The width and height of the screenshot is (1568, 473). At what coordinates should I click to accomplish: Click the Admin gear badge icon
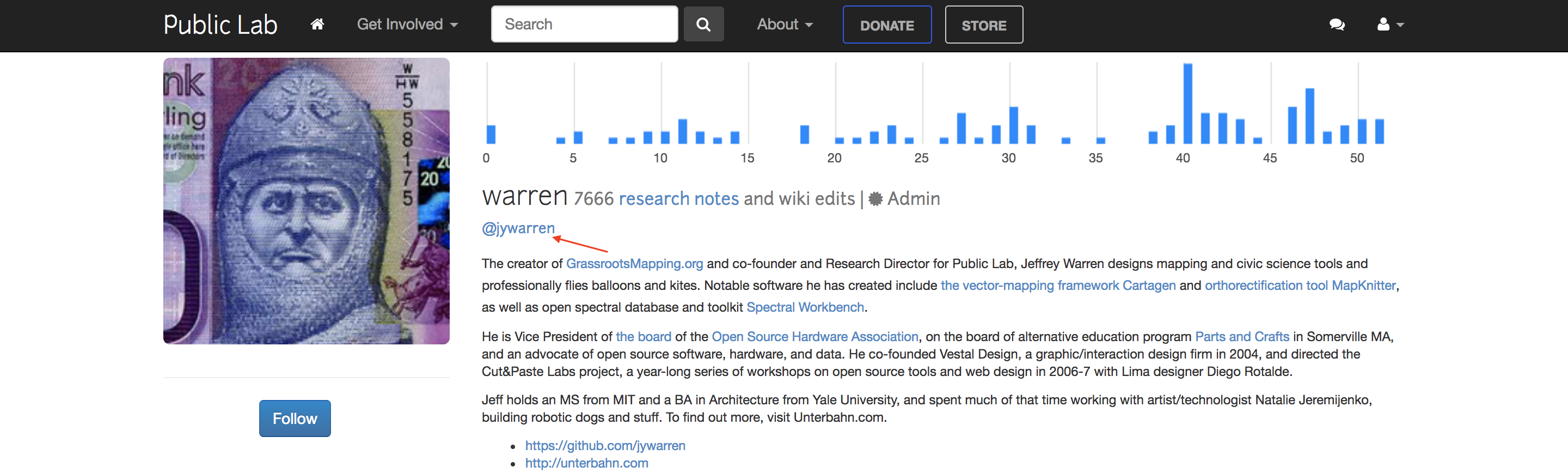875,199
